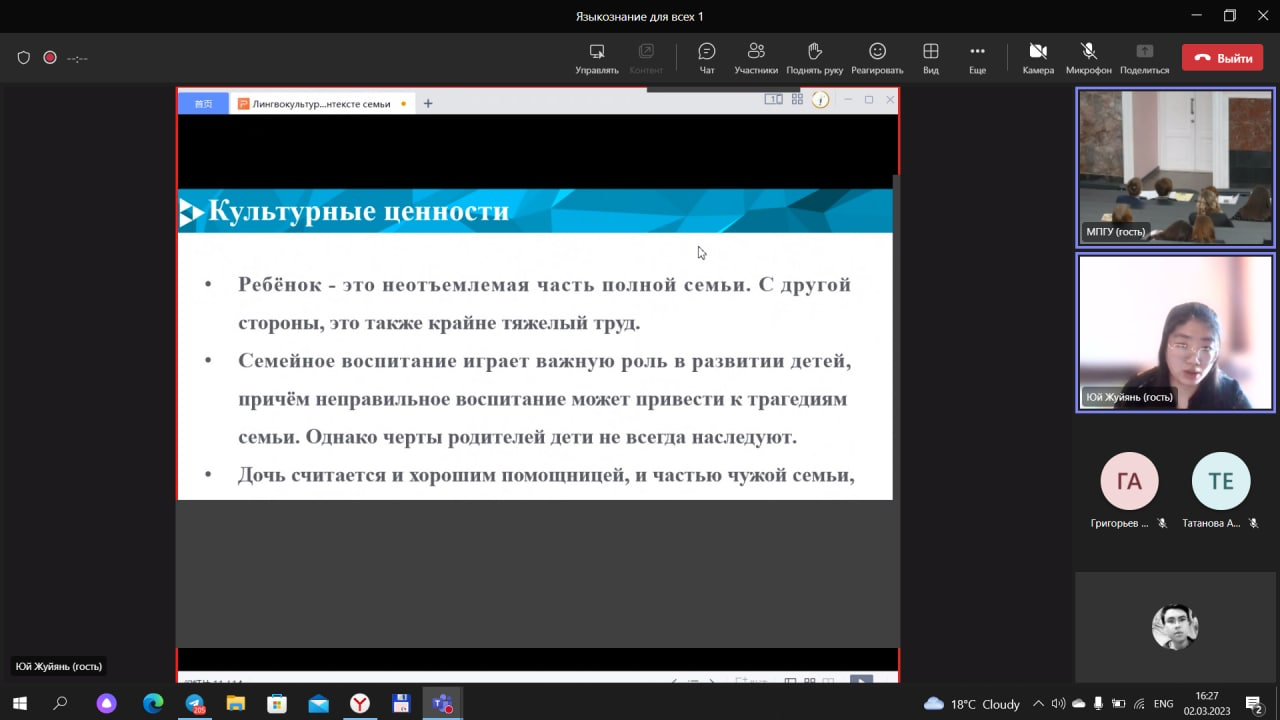Raise hand with Поднять руку

click(814, 58)
